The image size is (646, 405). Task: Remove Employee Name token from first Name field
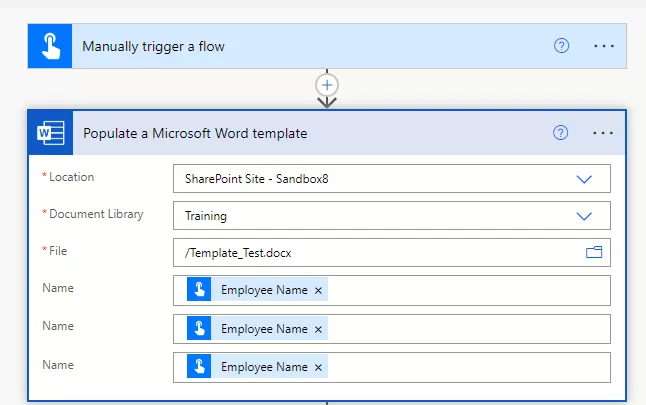point(319,290)
